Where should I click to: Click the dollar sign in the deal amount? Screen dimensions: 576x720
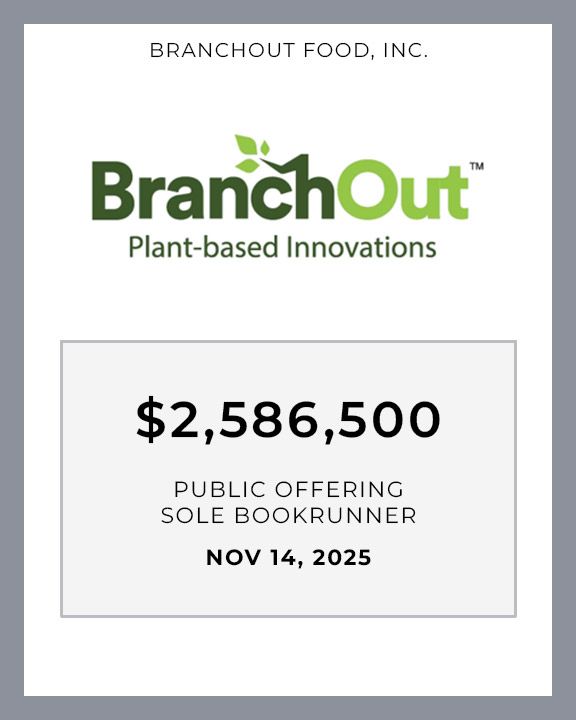[150, 420]
